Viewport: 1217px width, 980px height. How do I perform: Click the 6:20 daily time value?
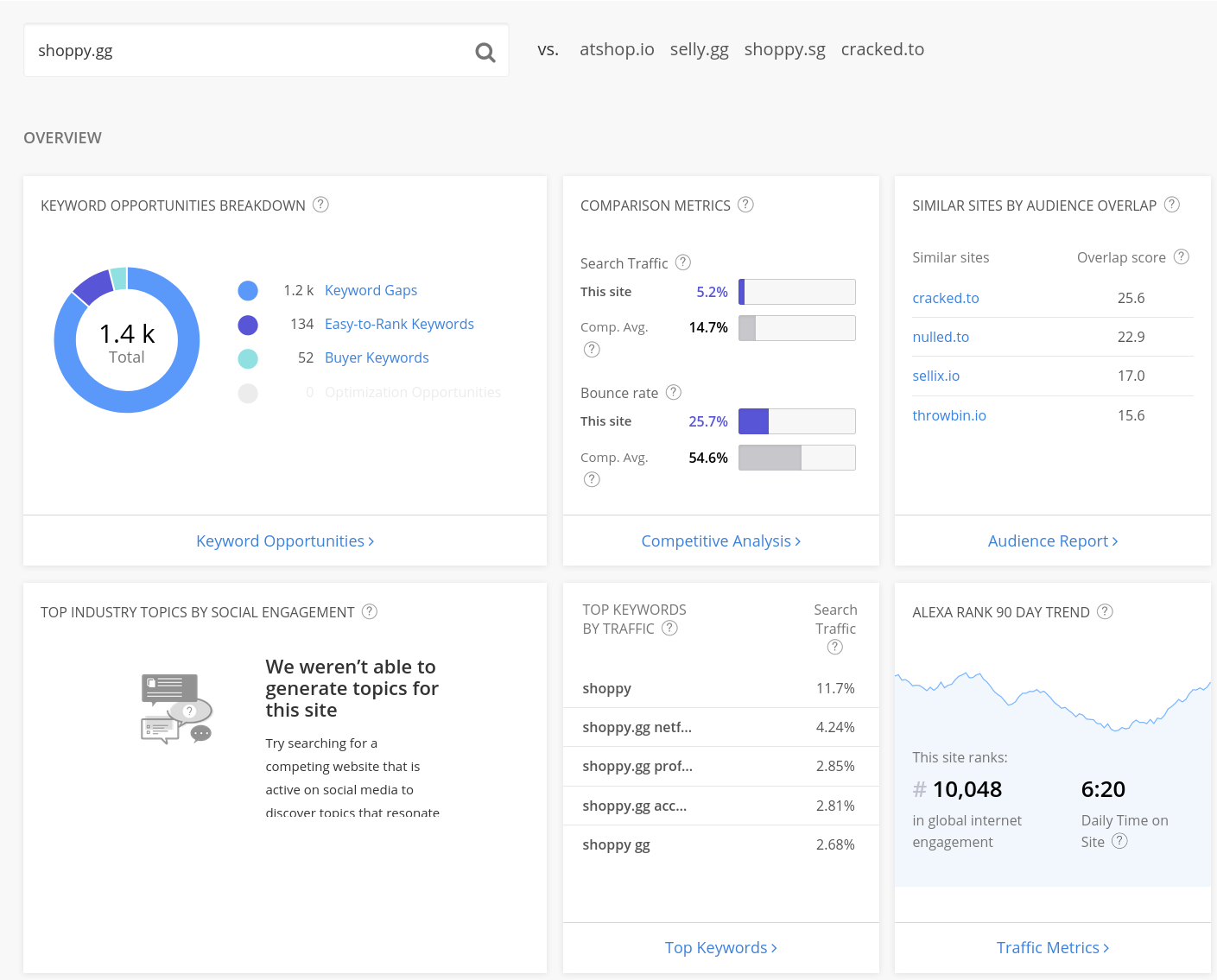tap(1103, 789)
